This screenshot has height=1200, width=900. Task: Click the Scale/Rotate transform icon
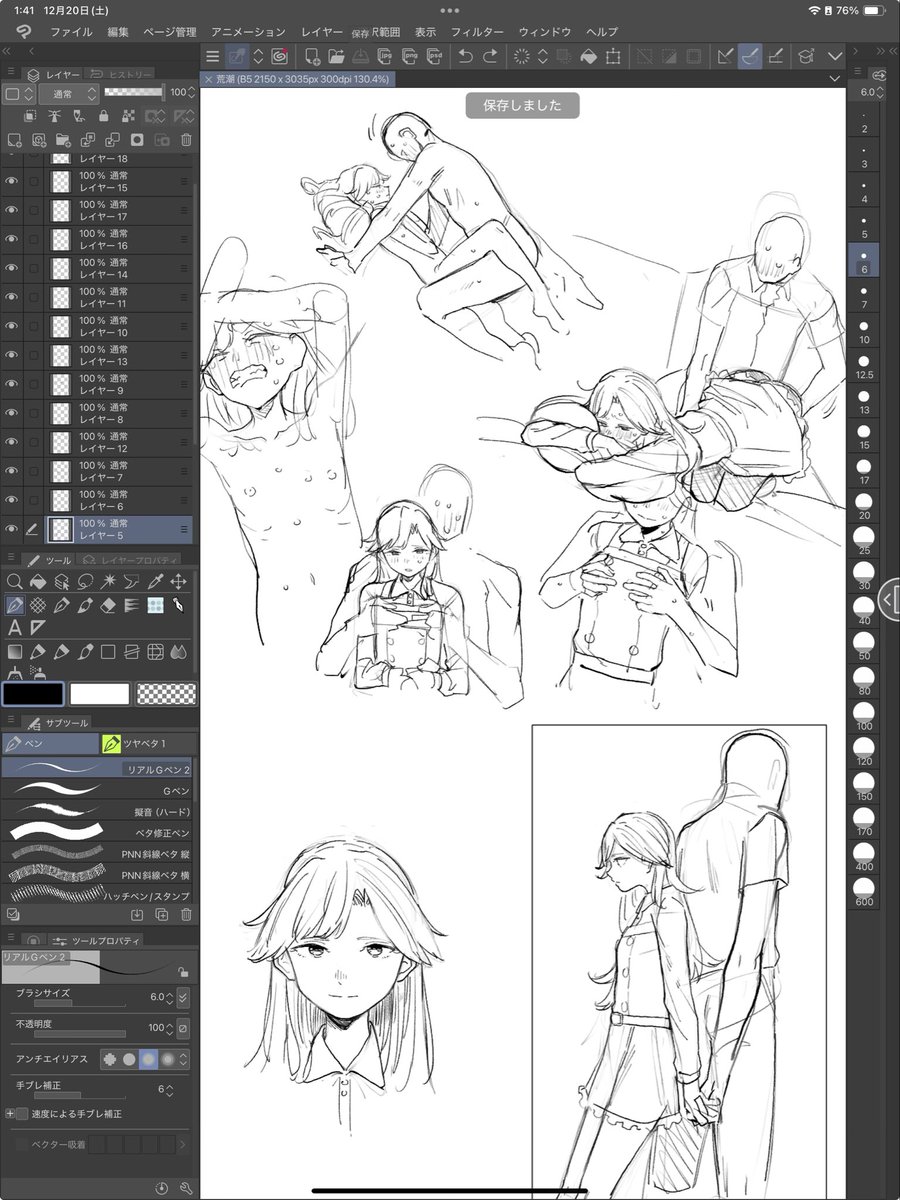click(613, 57)
